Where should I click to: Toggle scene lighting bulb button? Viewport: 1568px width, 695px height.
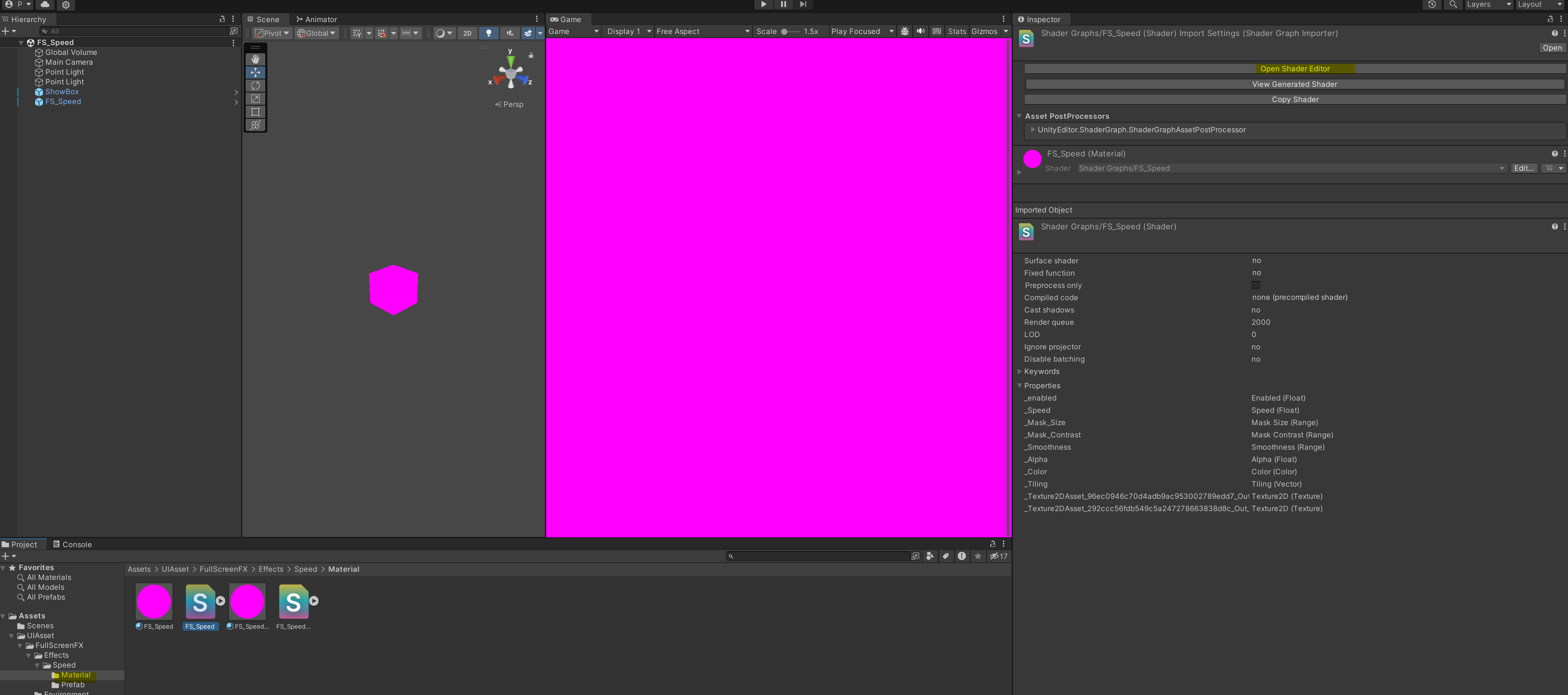coord(488,33)
